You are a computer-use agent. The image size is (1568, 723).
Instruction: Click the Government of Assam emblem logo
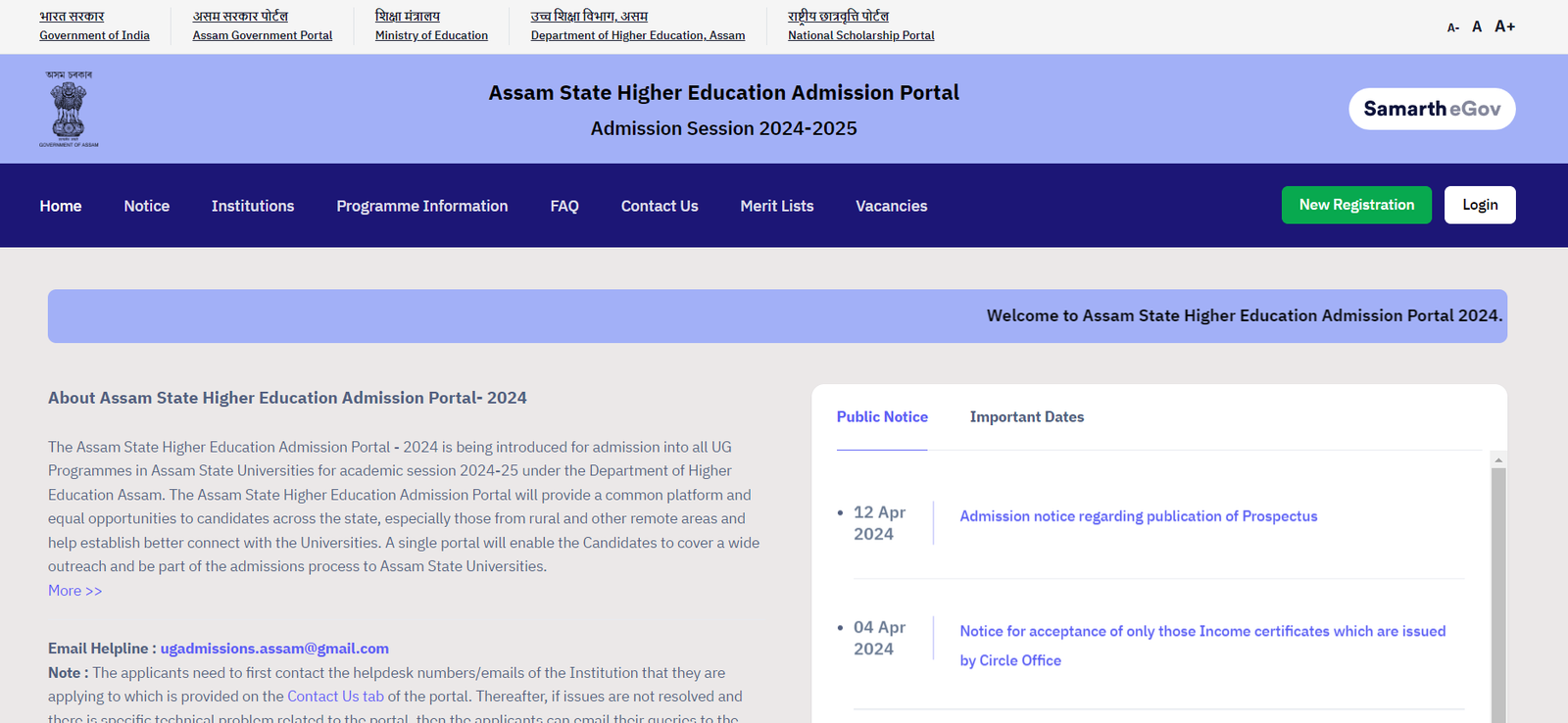point(69,109)
